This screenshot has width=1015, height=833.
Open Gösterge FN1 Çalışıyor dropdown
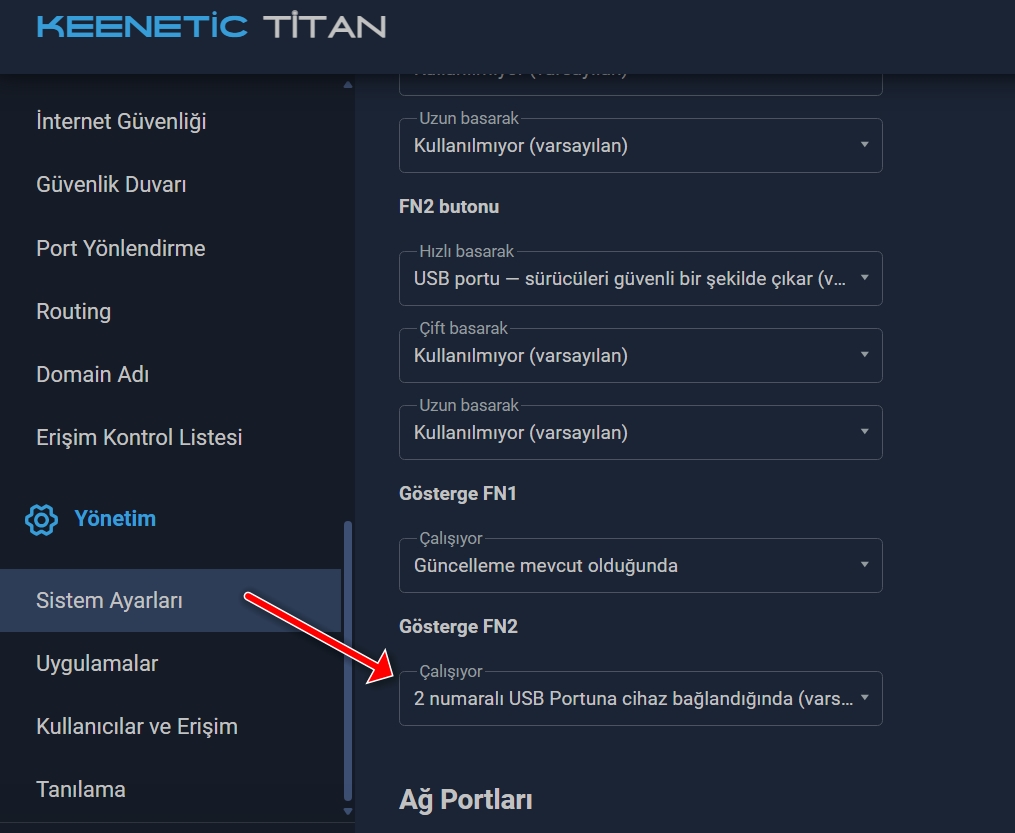tap(640, 565)
